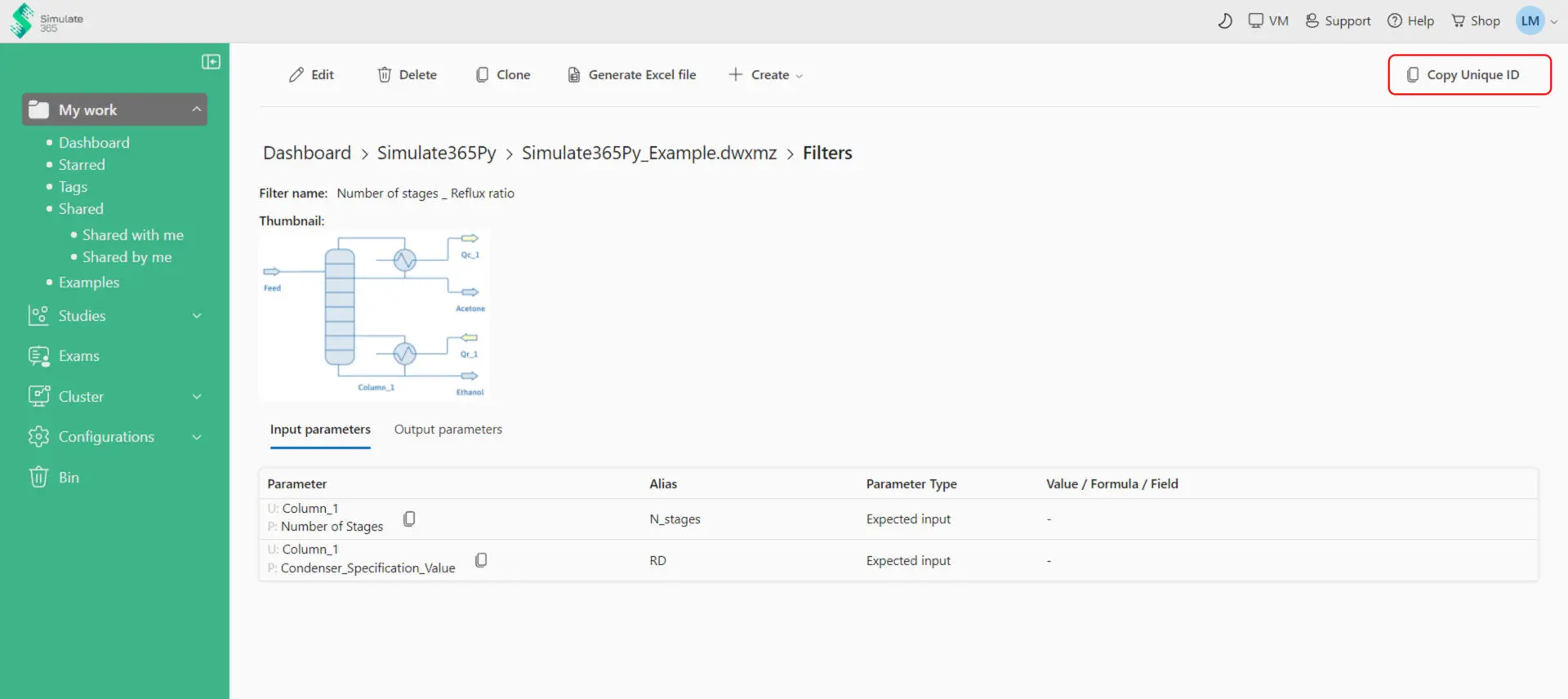
Task: Click the Parameter column header
Action: (297, 484)
